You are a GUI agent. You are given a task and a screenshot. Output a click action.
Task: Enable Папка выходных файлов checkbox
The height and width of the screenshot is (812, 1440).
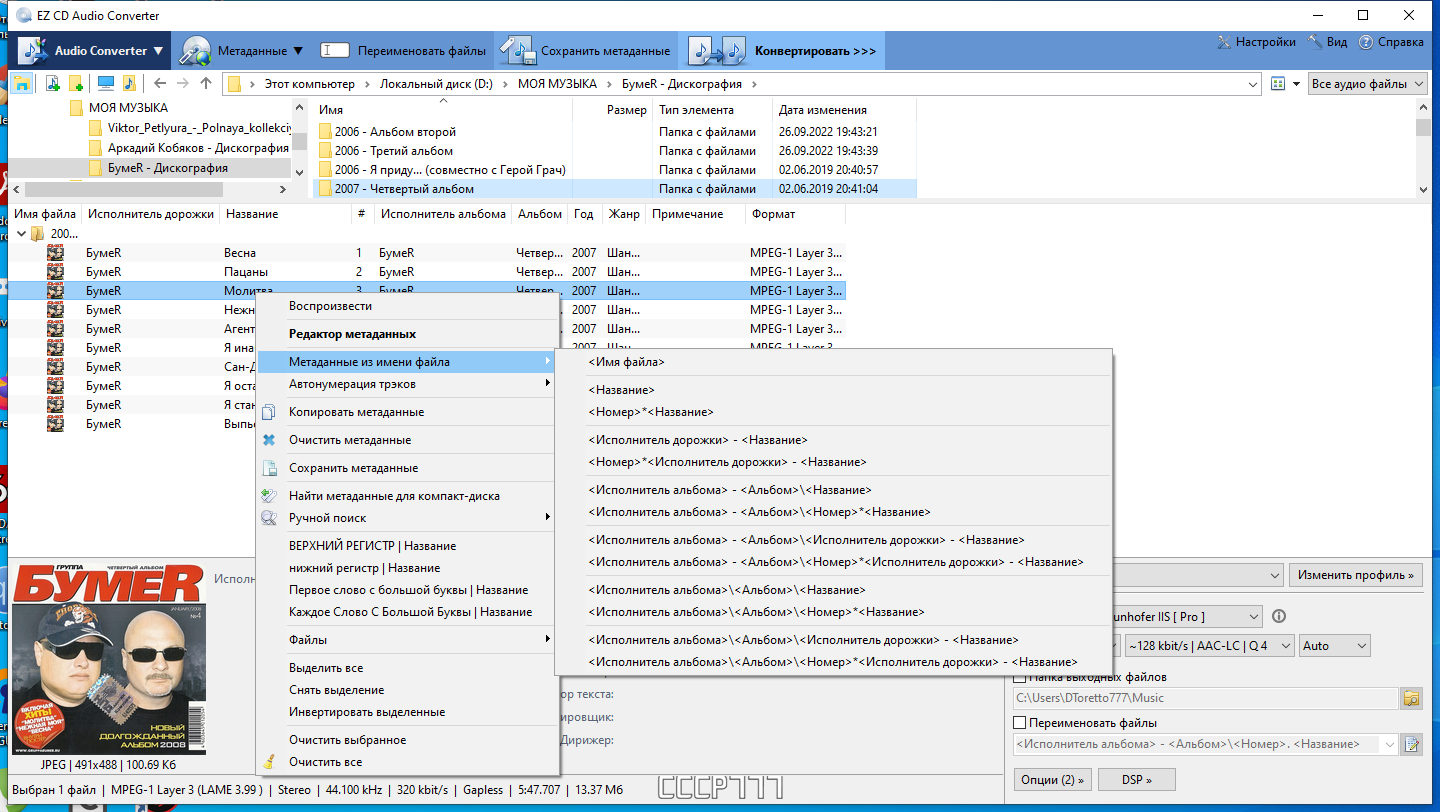click(1020, 677)
